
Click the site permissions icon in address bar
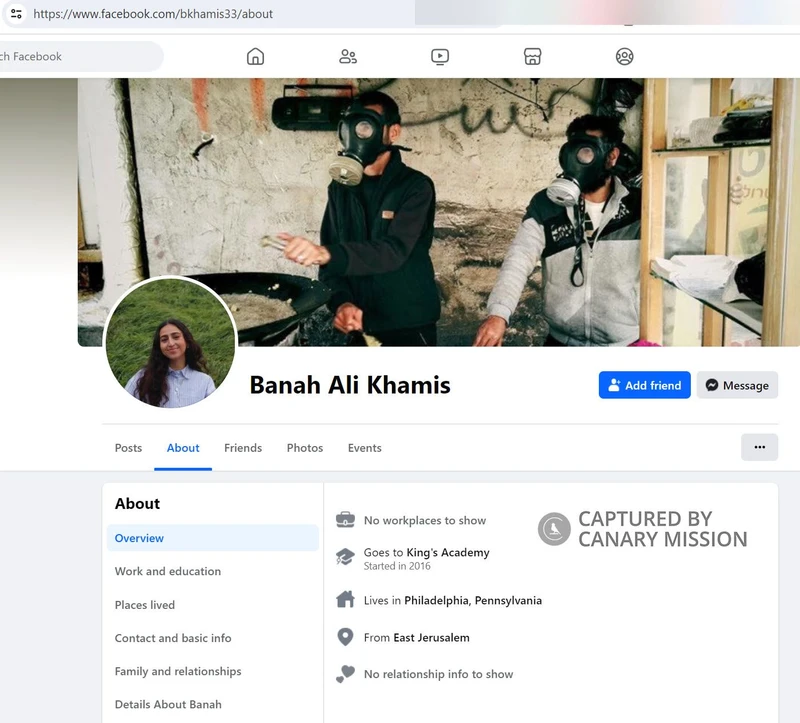click(x=16, y=14)
